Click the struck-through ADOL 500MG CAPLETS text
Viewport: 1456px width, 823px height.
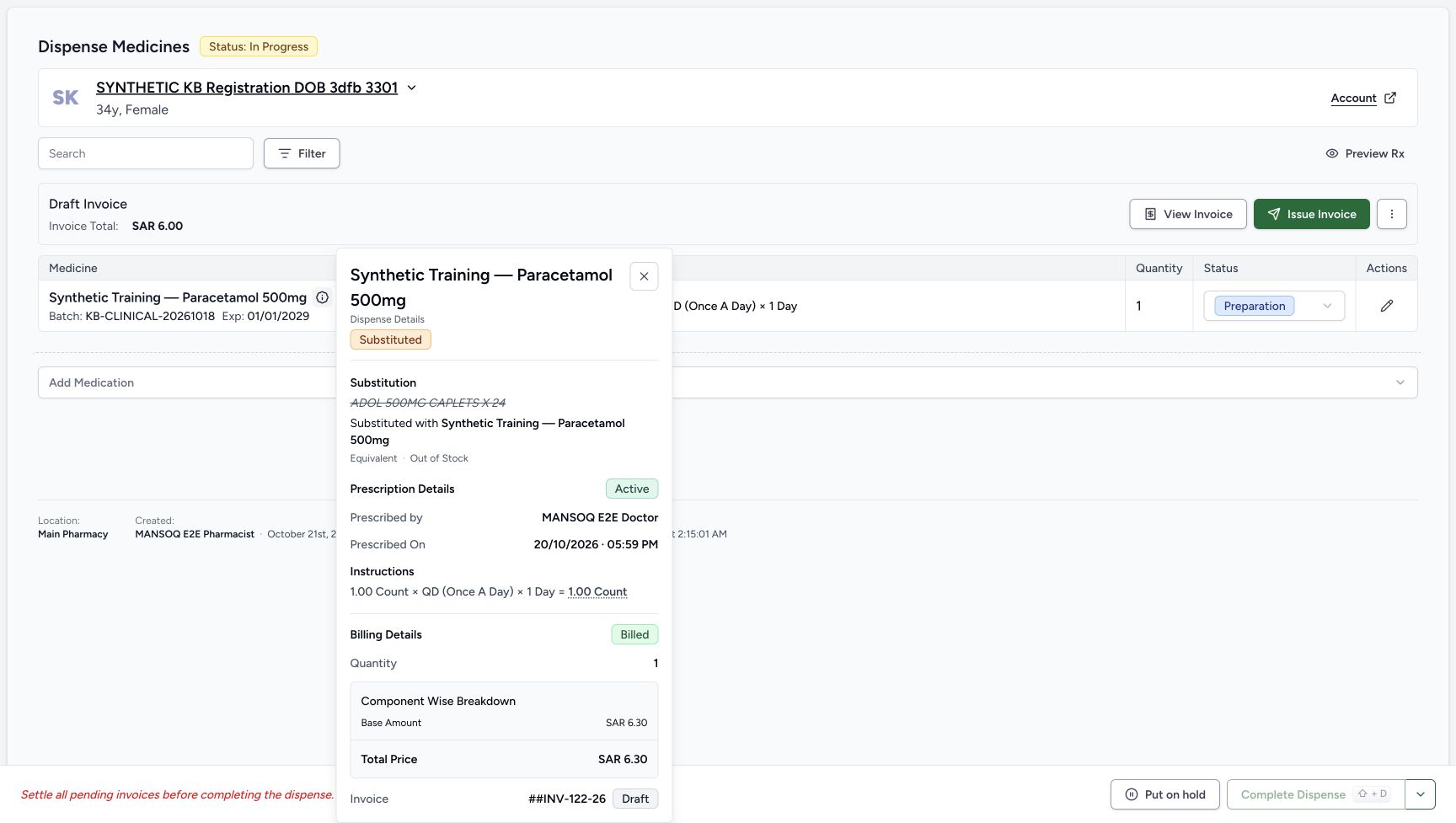coord(428,403)
